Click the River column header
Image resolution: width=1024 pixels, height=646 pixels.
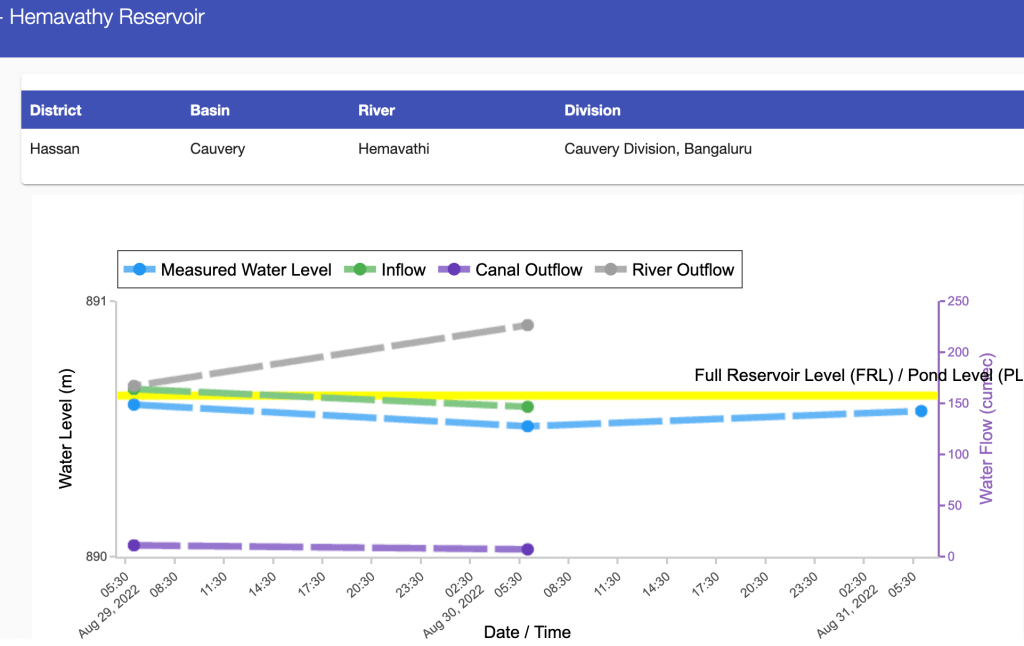click(x=376, y=110)
